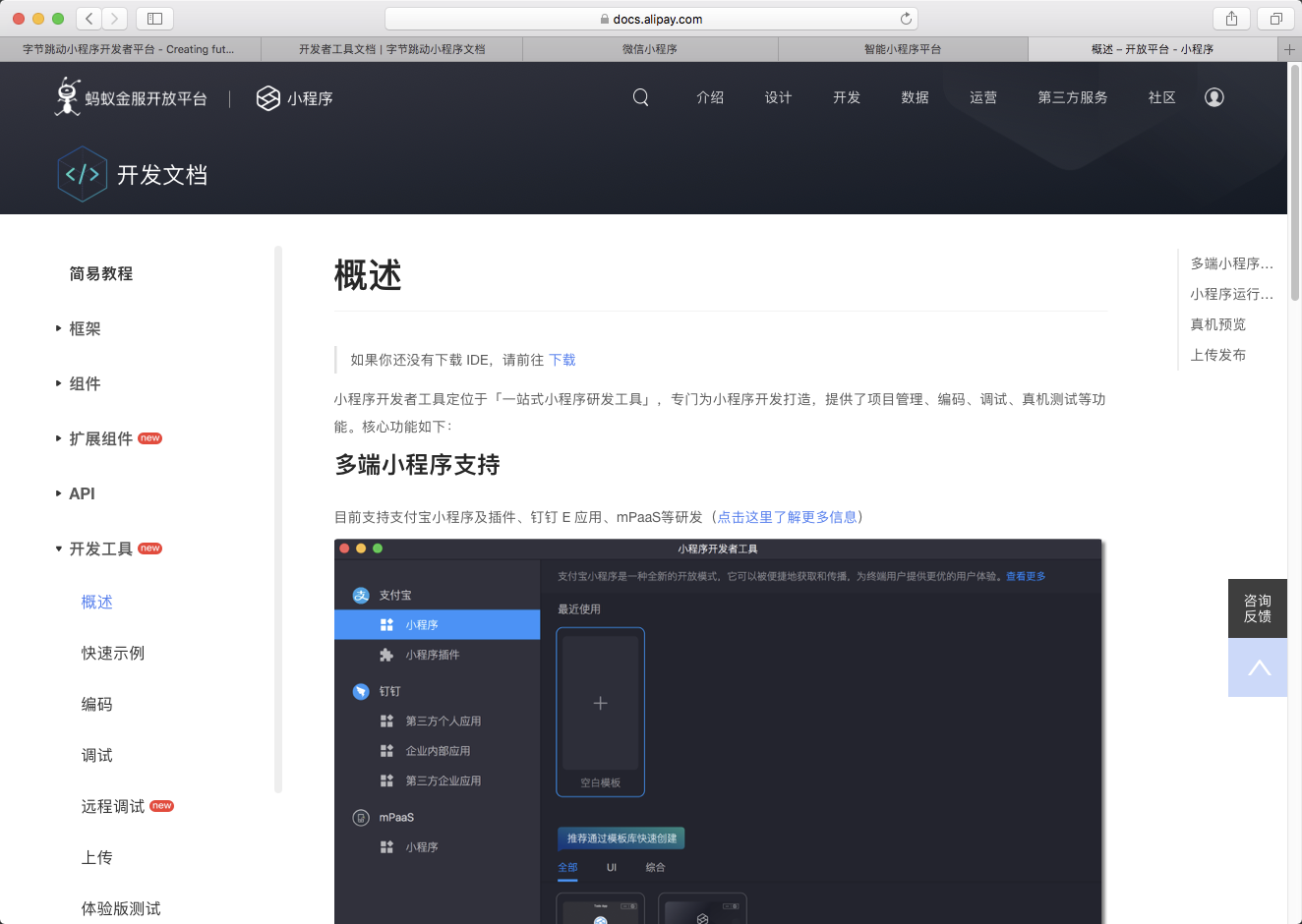Switch to the 开发者工具文档 tab
Screen dimensions: 1302x924
[x=391, y=49]
